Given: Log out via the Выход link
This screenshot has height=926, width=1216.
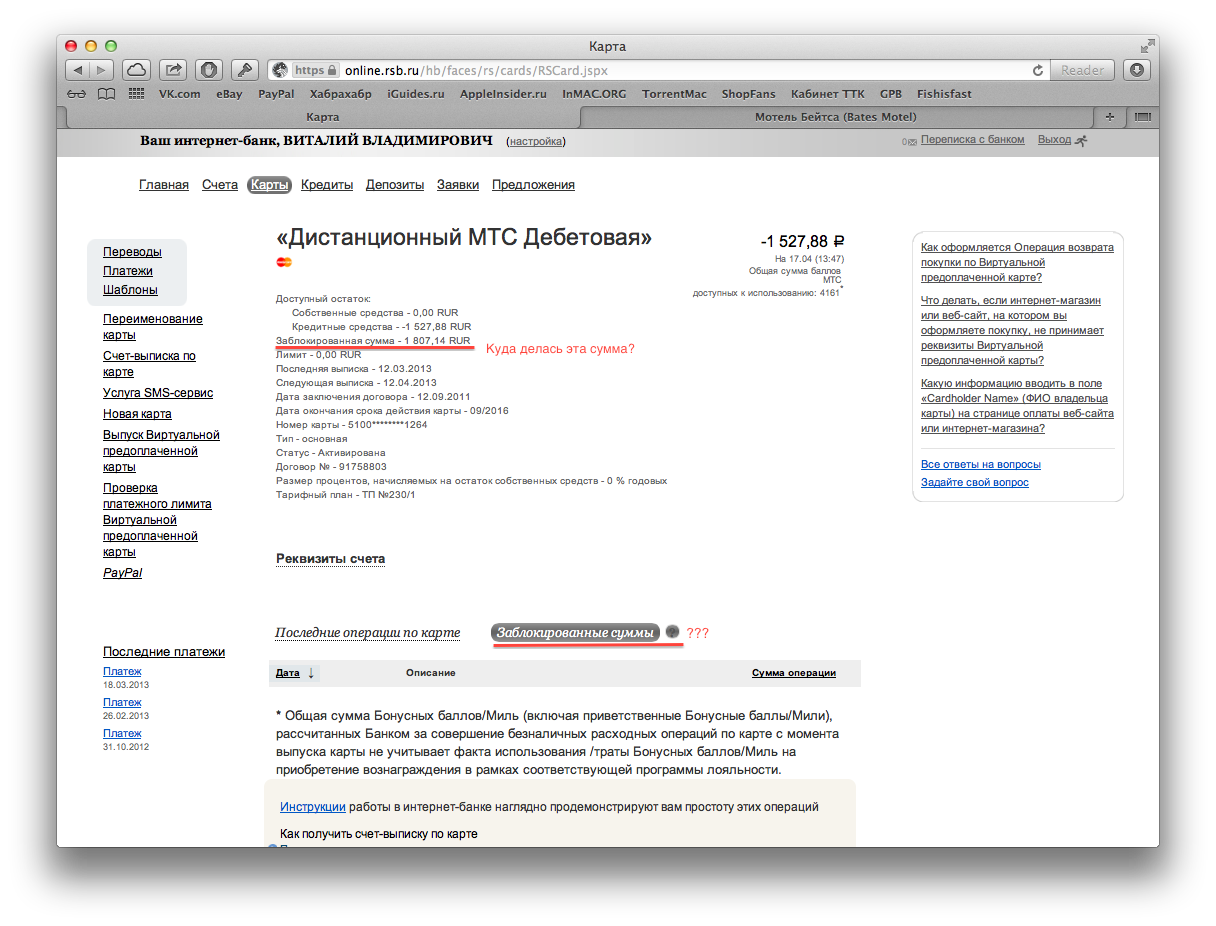Looking at the screenshot, I should 1054,140.
